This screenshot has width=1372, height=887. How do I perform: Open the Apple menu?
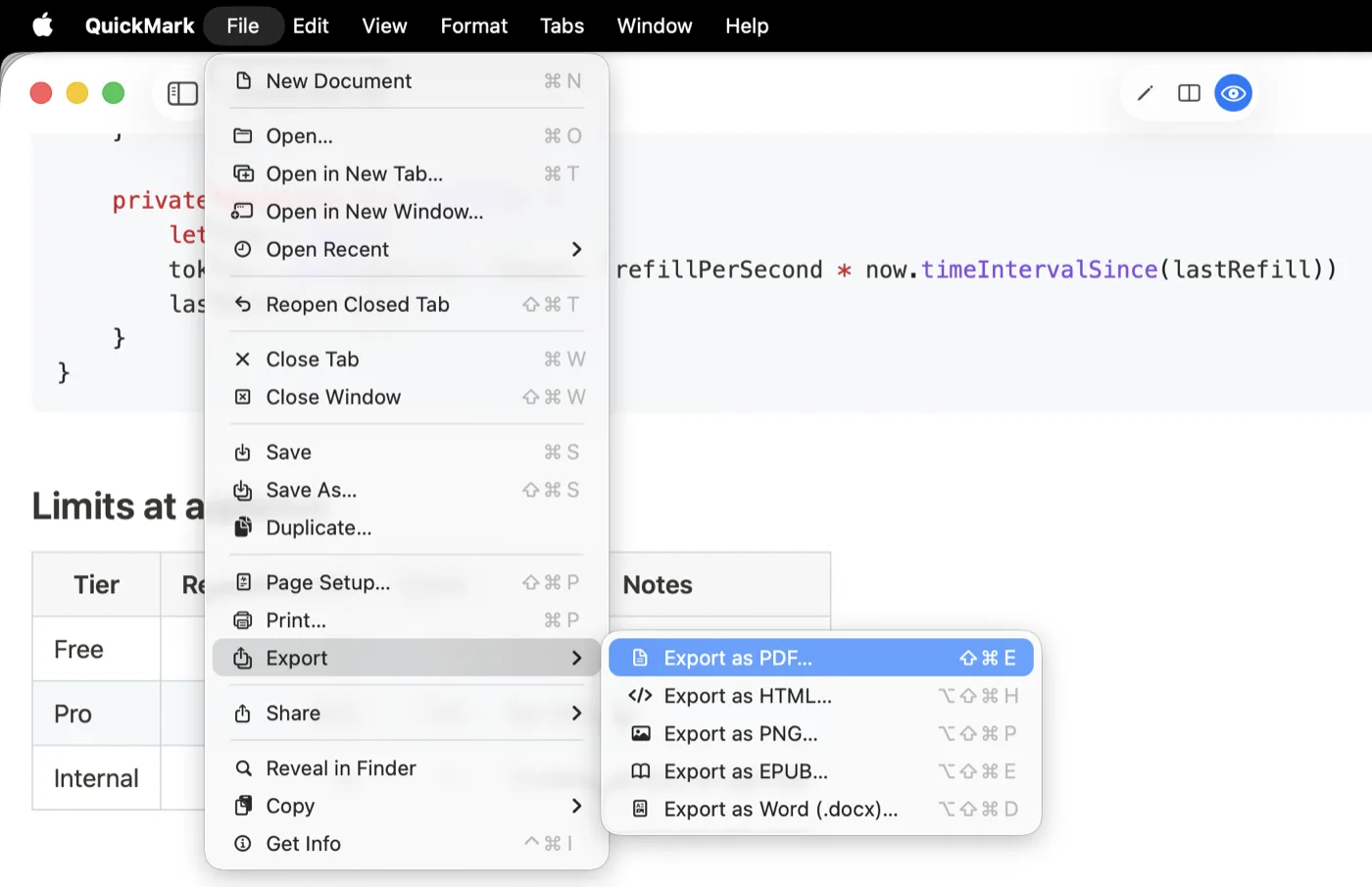43,25
